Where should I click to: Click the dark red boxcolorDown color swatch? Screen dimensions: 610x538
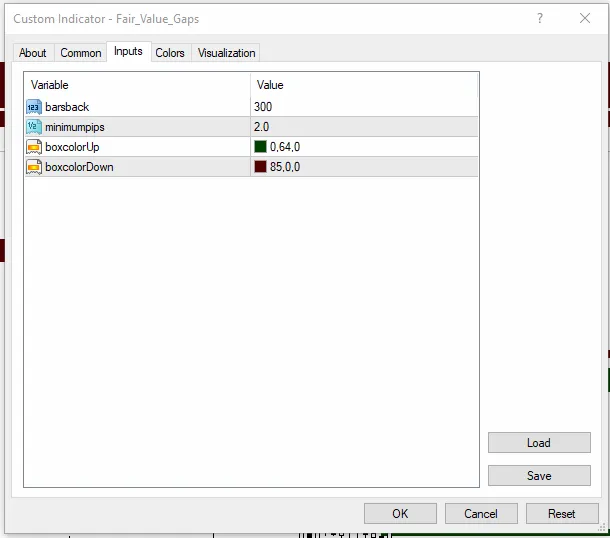(260, 167)
